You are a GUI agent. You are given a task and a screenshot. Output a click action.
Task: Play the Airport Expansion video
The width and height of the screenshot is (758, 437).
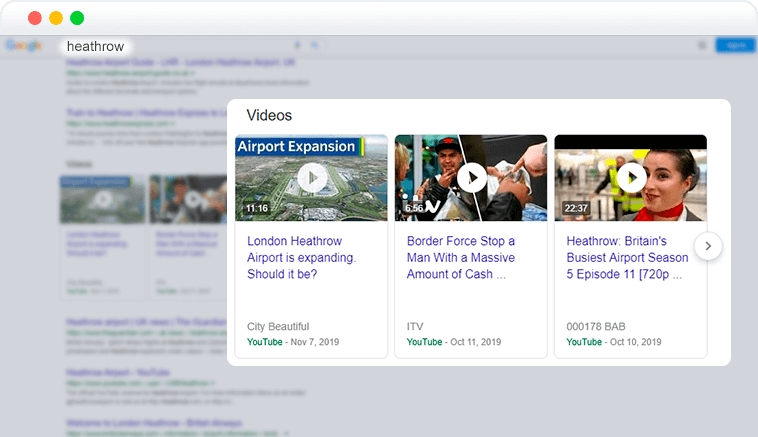click(x=312, y=178)
